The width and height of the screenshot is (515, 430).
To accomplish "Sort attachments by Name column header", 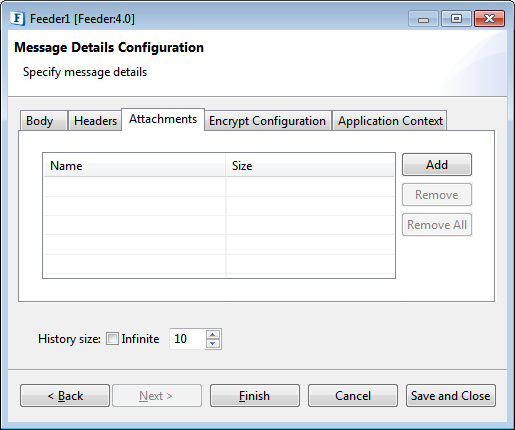I will (x=135, y=166).
